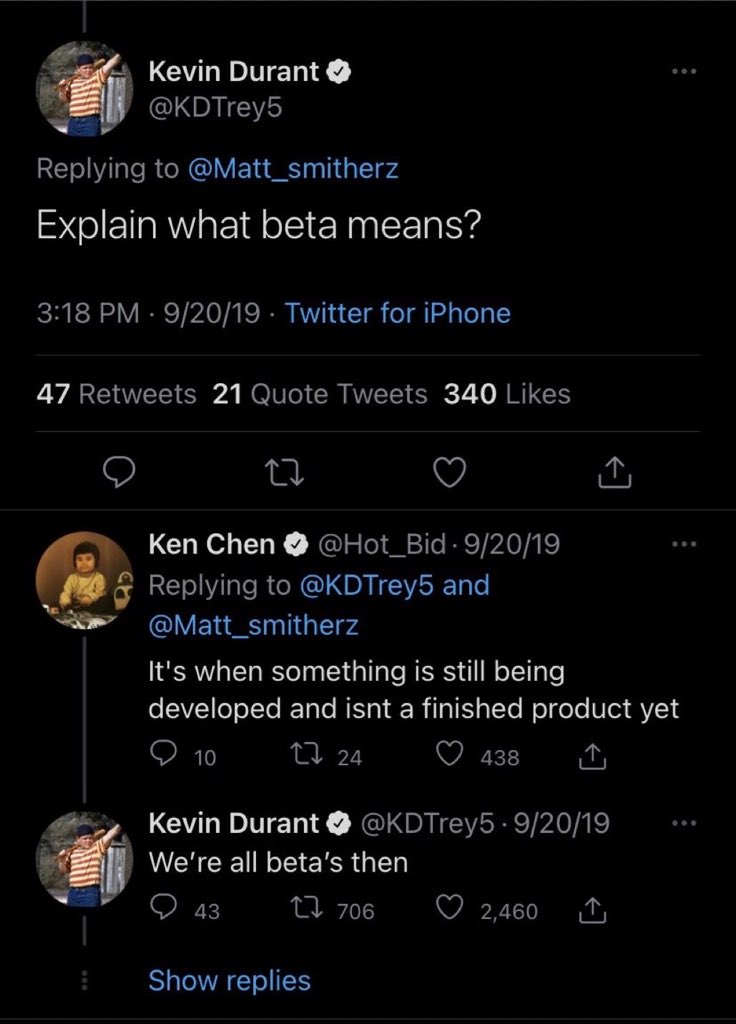The image size is (736, 1024).
Task: Show replies in the thread
Action: pos(229,981)
